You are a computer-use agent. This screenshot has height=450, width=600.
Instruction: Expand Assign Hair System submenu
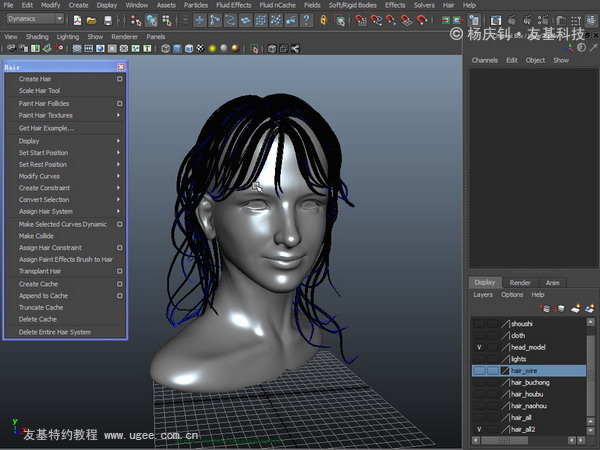pyautogui.click(x=118, y=211)
